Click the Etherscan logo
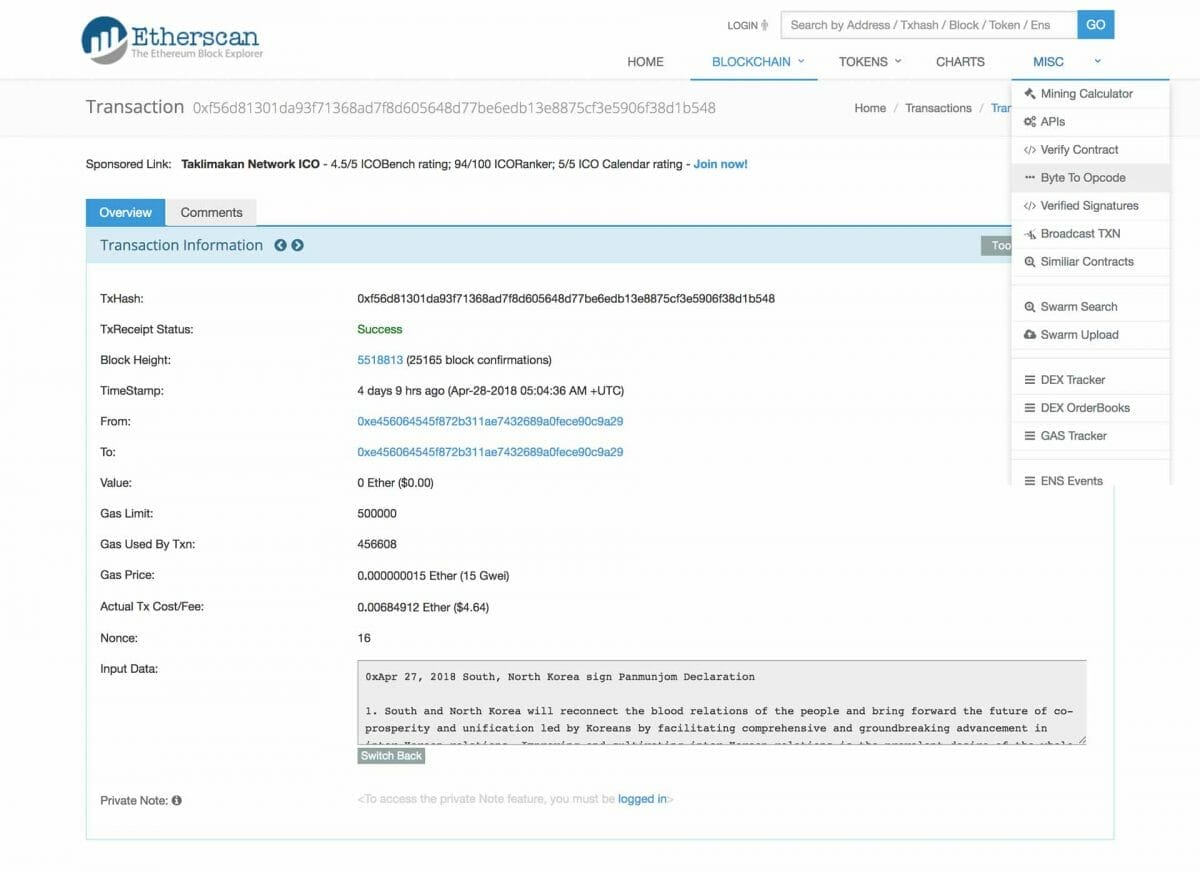1200x873 pixels. [x=171, y=41]
